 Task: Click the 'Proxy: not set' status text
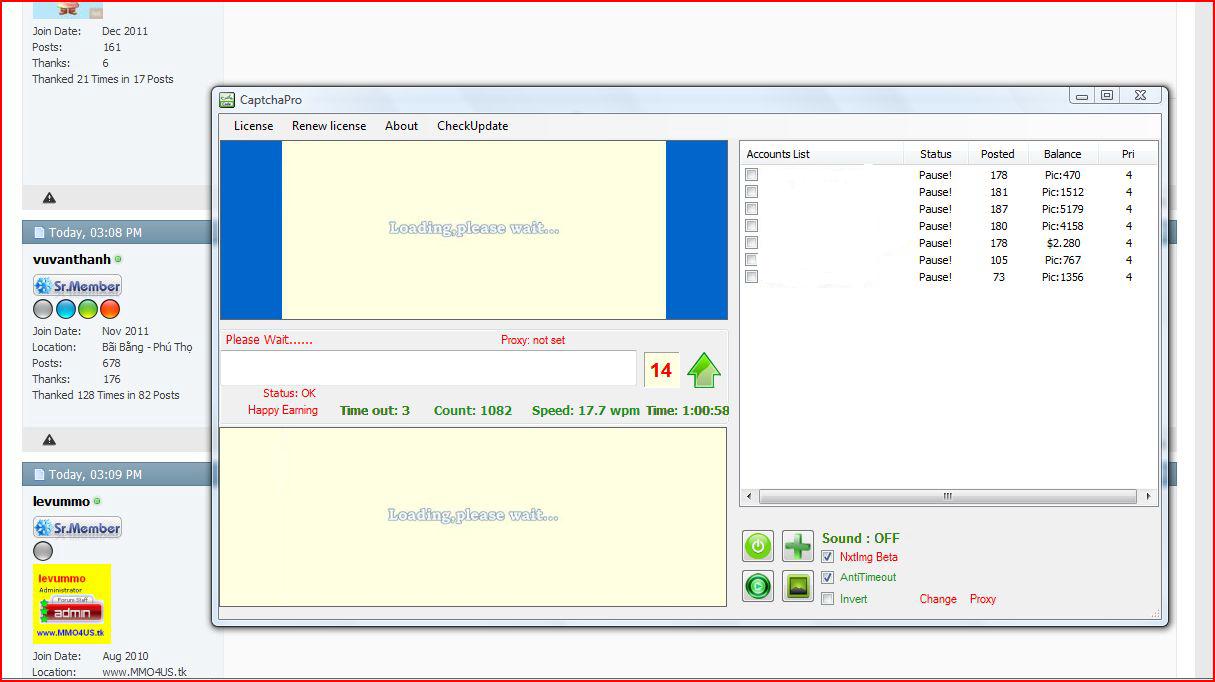[x=532, y=340]
